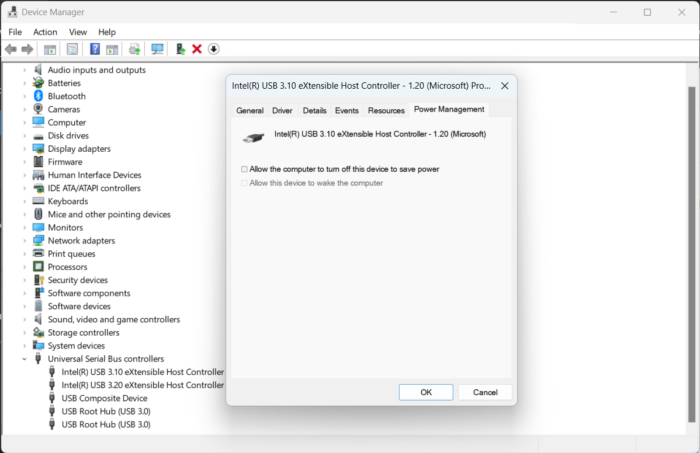Image resolution: width=700 pixels, height=453 pixels.
Task: Select the Computer tree item
Action: [67, 122]
